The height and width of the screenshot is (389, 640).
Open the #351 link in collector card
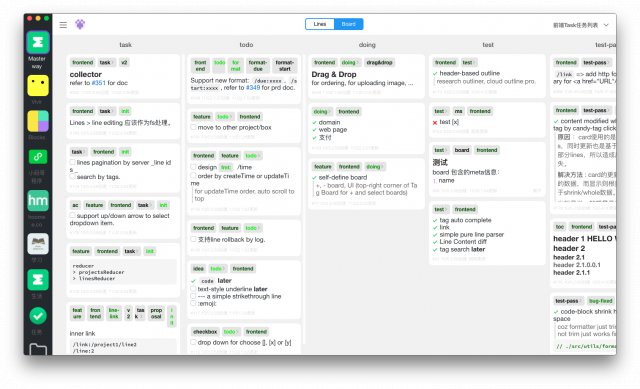coord(98,83)
